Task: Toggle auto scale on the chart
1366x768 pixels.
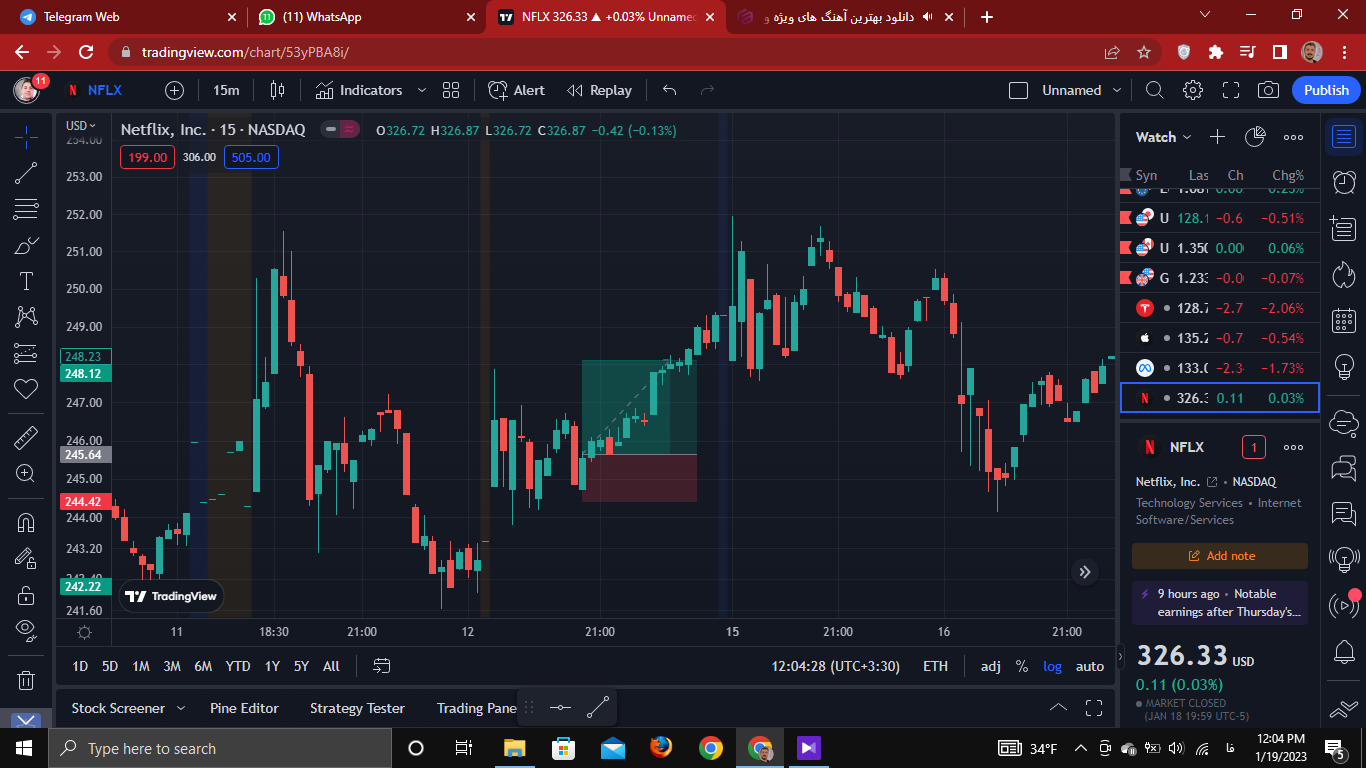Action: tap(1090, 666)
